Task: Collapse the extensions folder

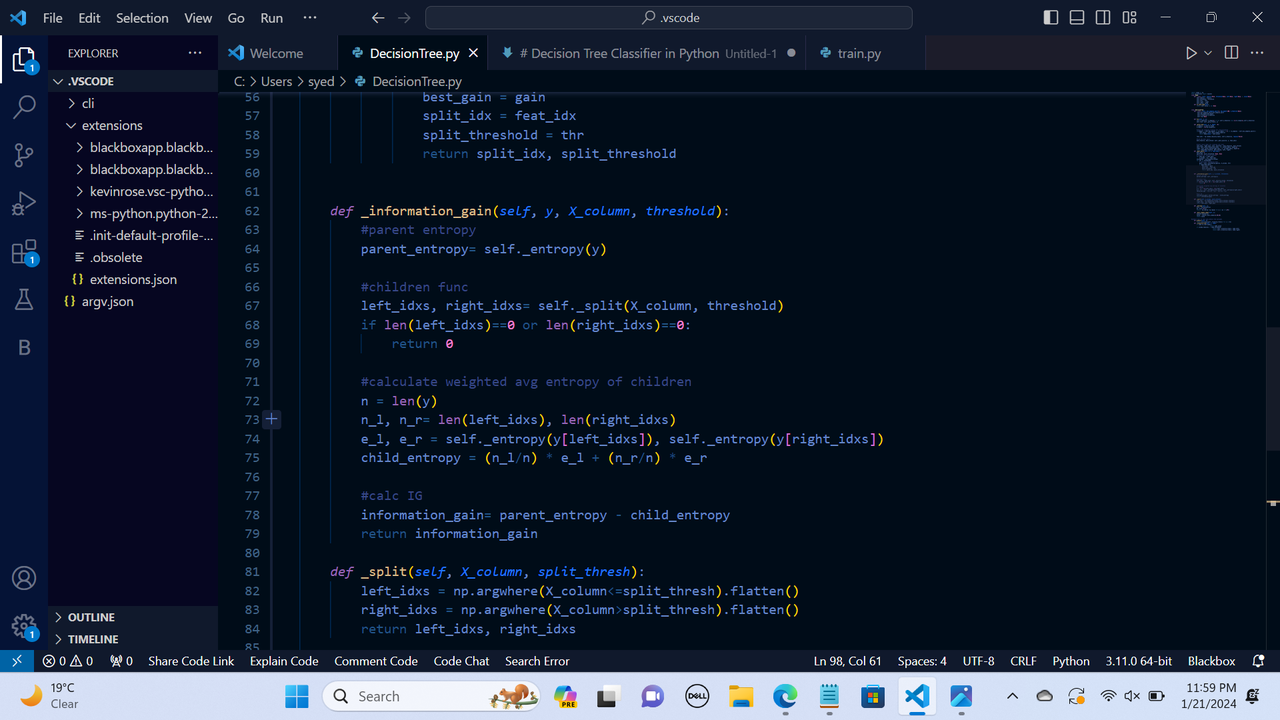Action: coord(133,125)
